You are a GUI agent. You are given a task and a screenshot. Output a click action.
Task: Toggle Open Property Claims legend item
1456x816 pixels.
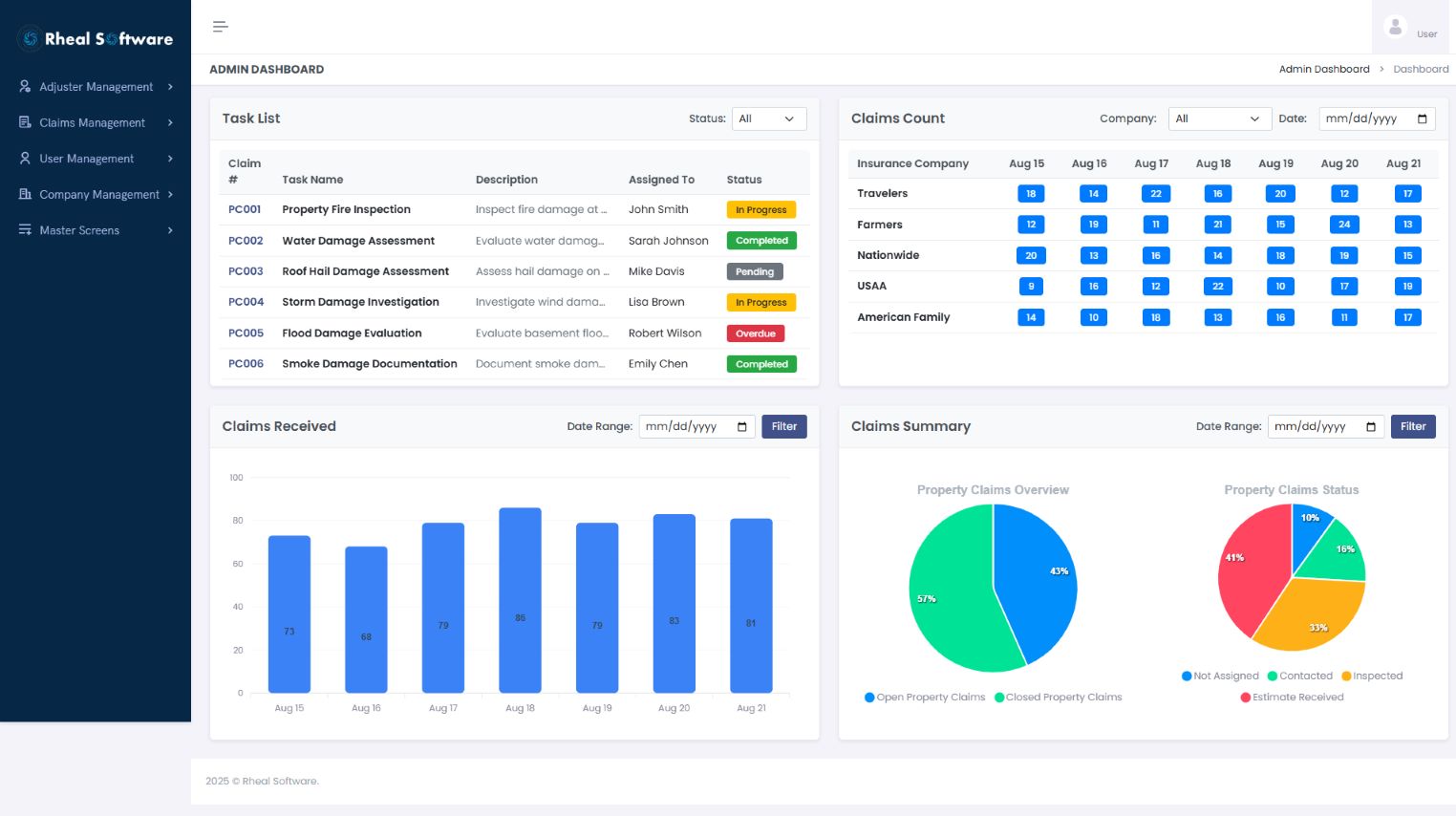tap(925, 698)
